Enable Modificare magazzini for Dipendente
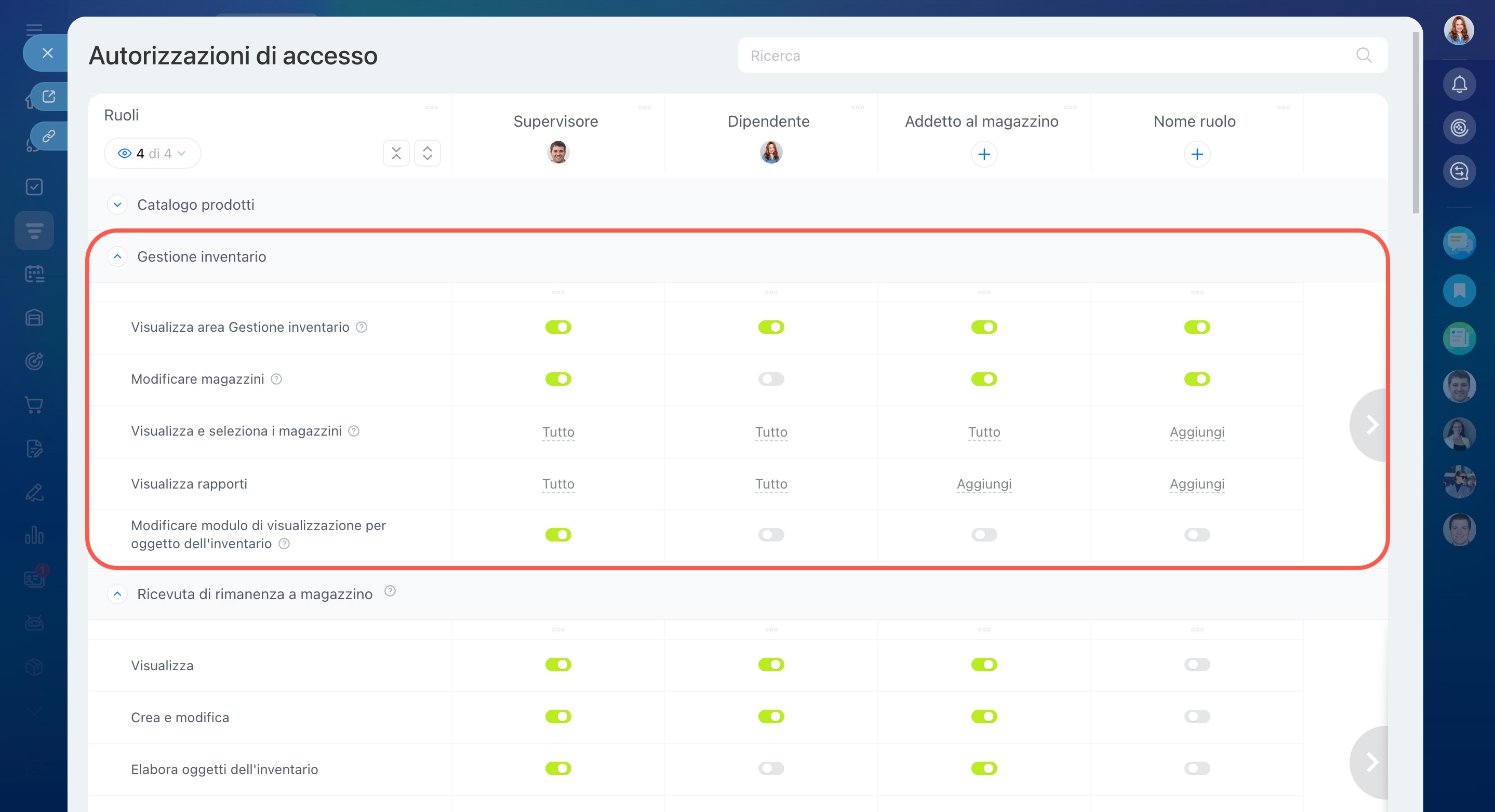This screenshot has height=812, width=1495. click(771, 380)
